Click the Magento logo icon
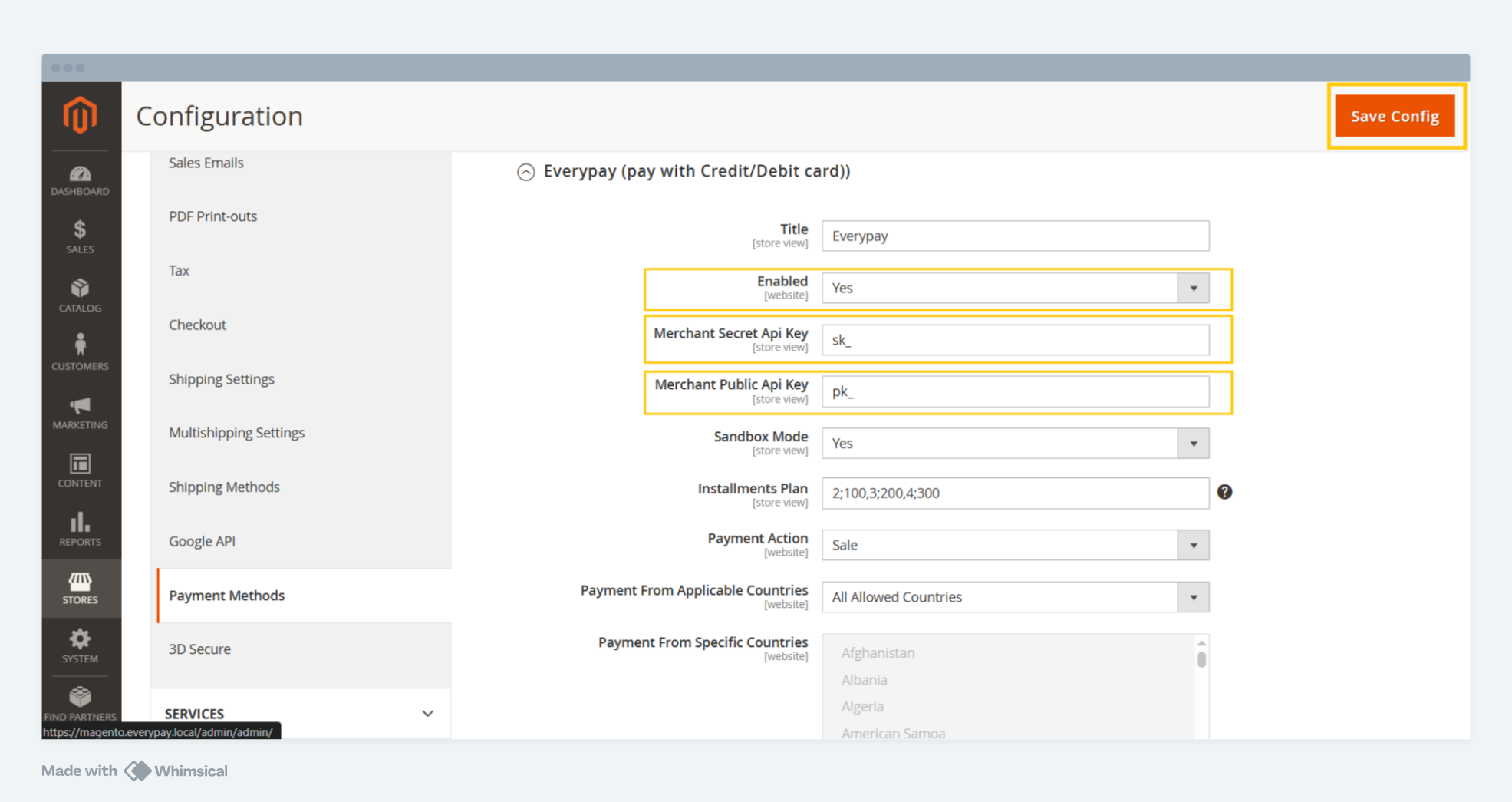This screenshot has width=1512, height=802. 81,115
